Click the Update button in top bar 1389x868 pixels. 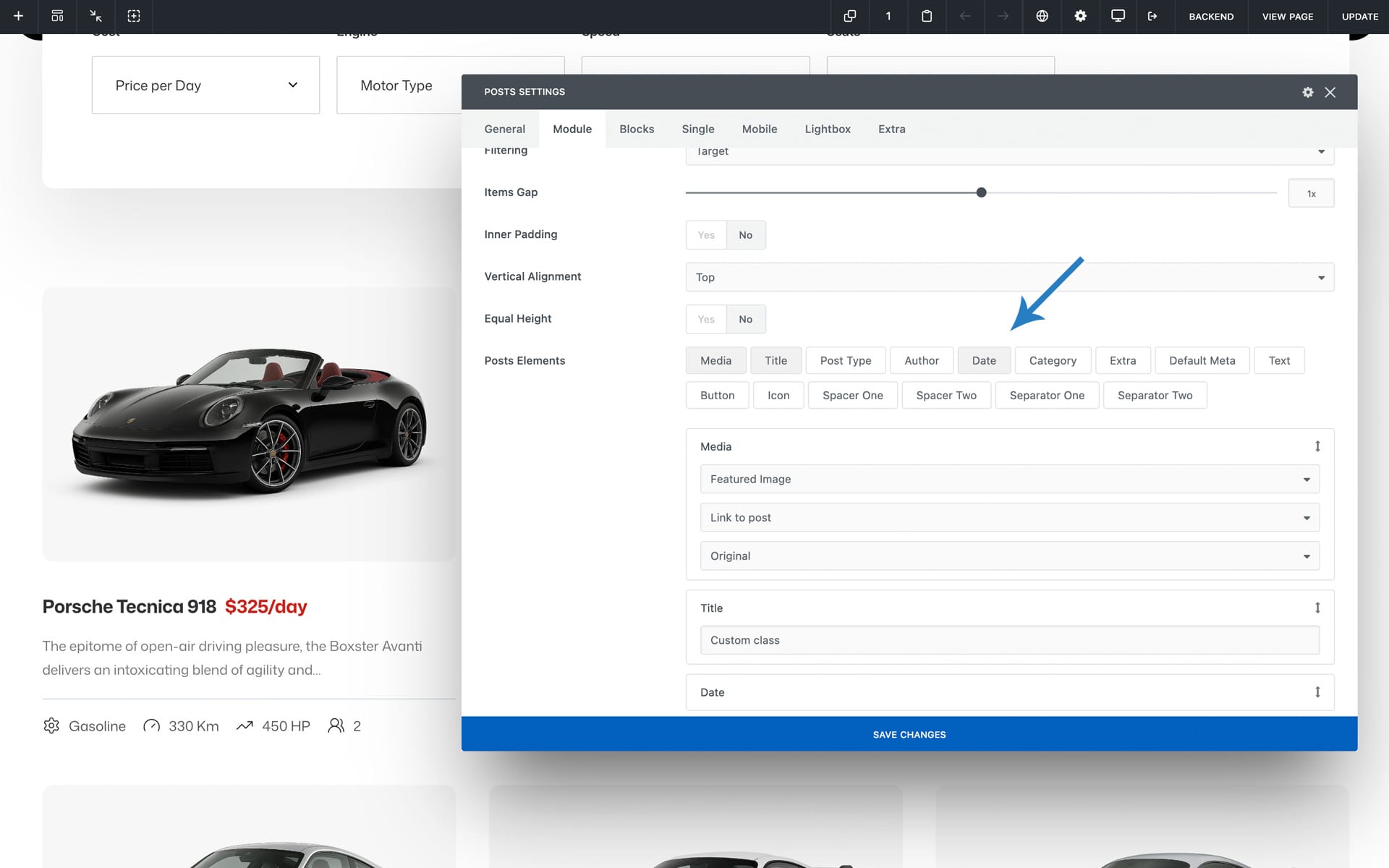point(1359,16)
